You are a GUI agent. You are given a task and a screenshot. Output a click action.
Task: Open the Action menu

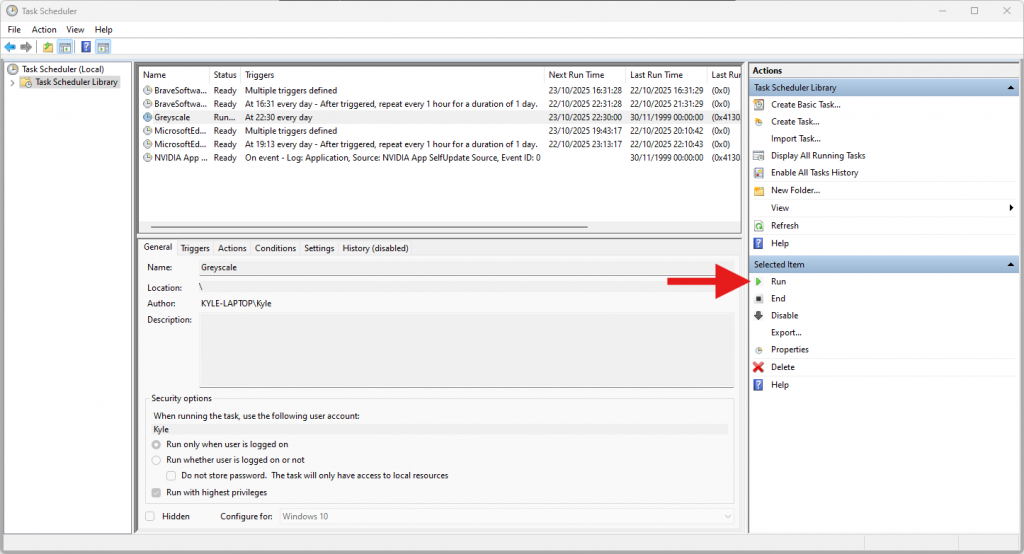pos(44,29)
